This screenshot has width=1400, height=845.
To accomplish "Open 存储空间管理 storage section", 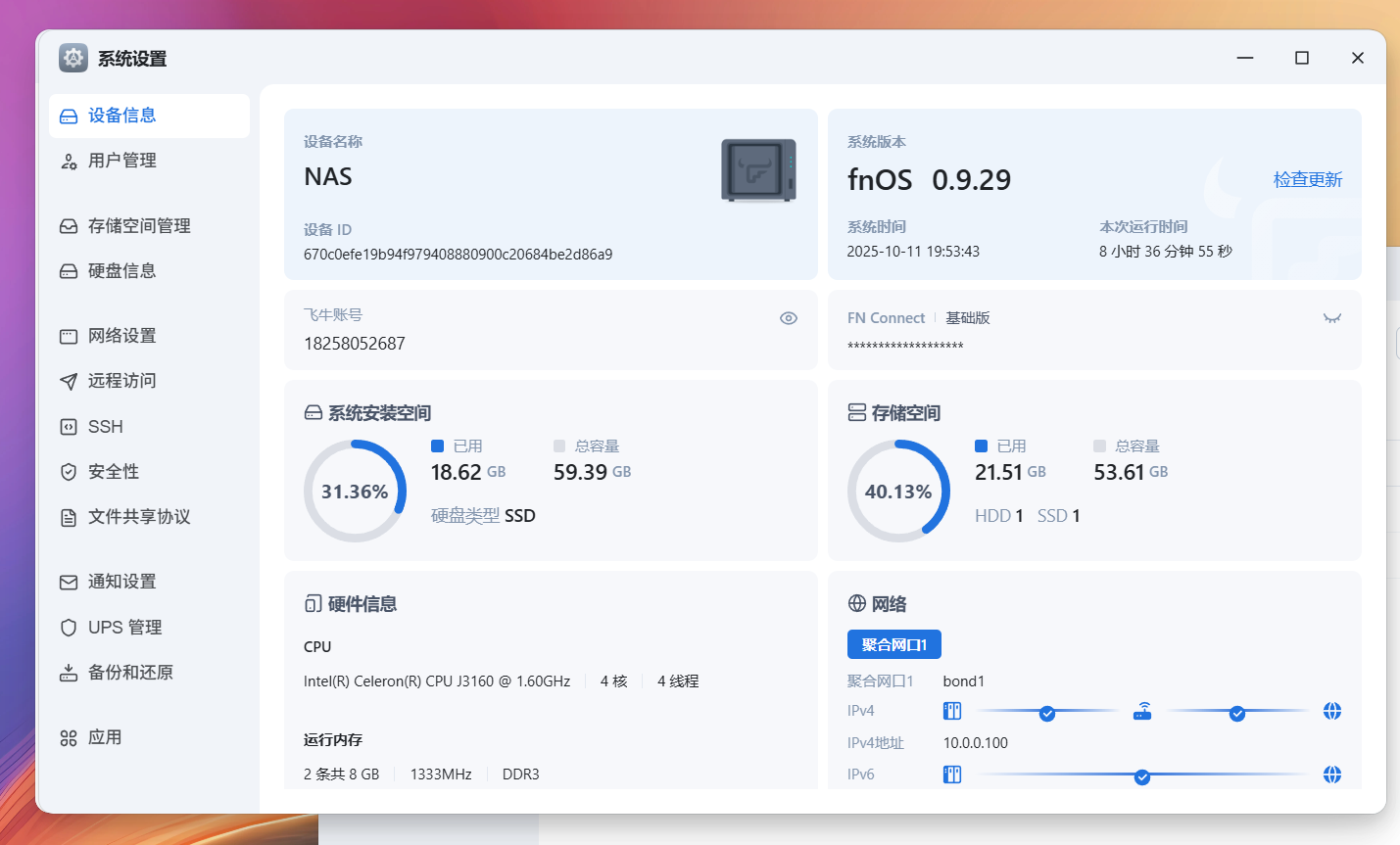I will (139, 226).
